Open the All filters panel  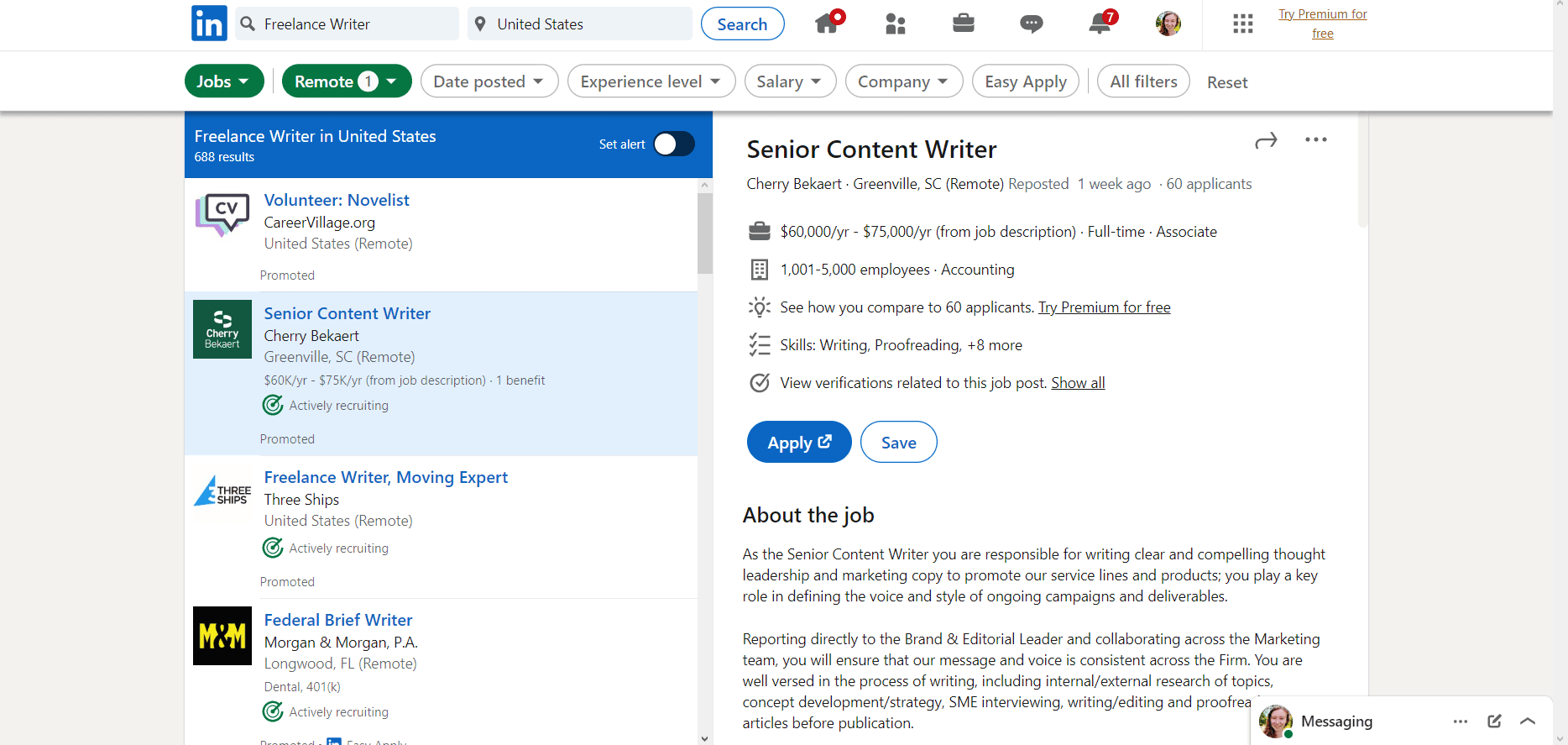pyautogui.click(x=1143, y=81)
